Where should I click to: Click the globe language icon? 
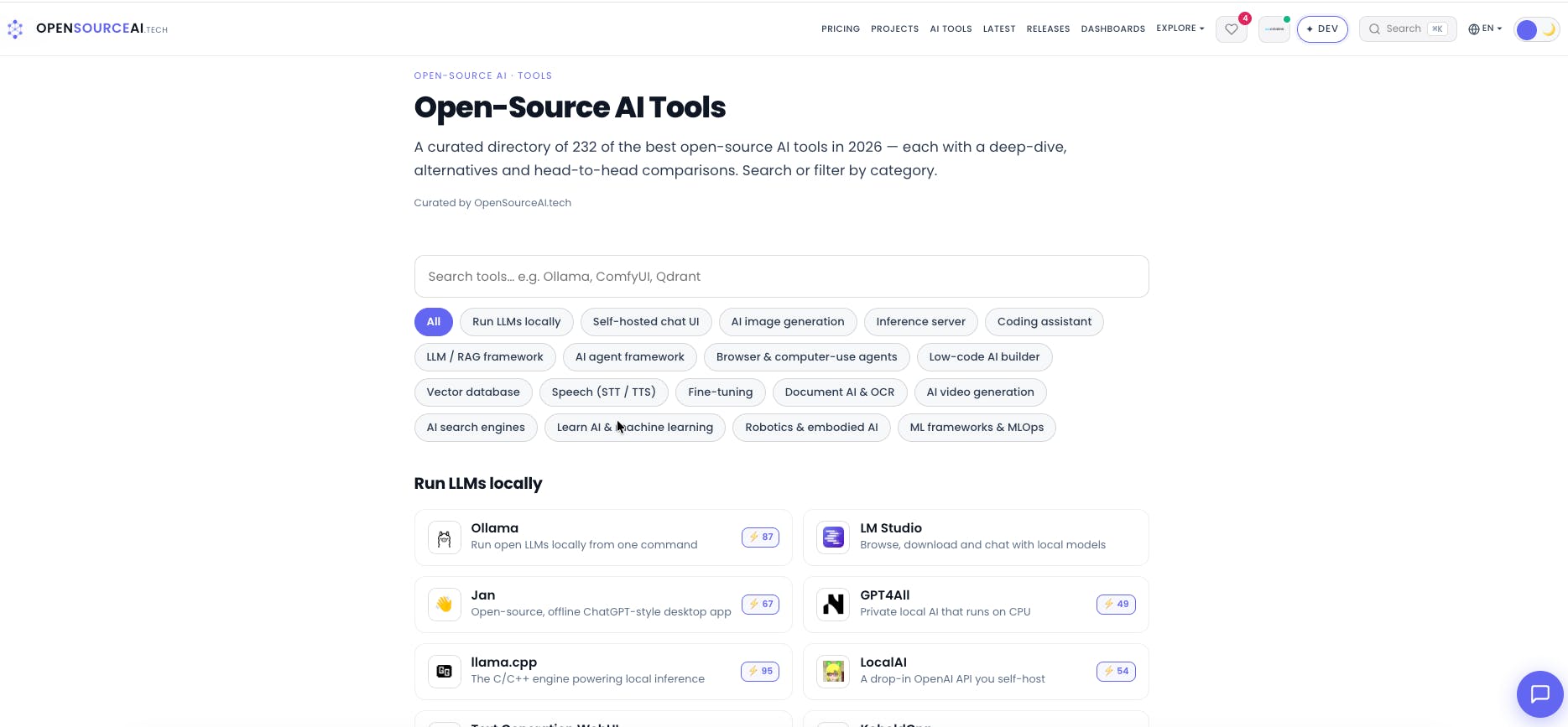(x=1474, y=29)
